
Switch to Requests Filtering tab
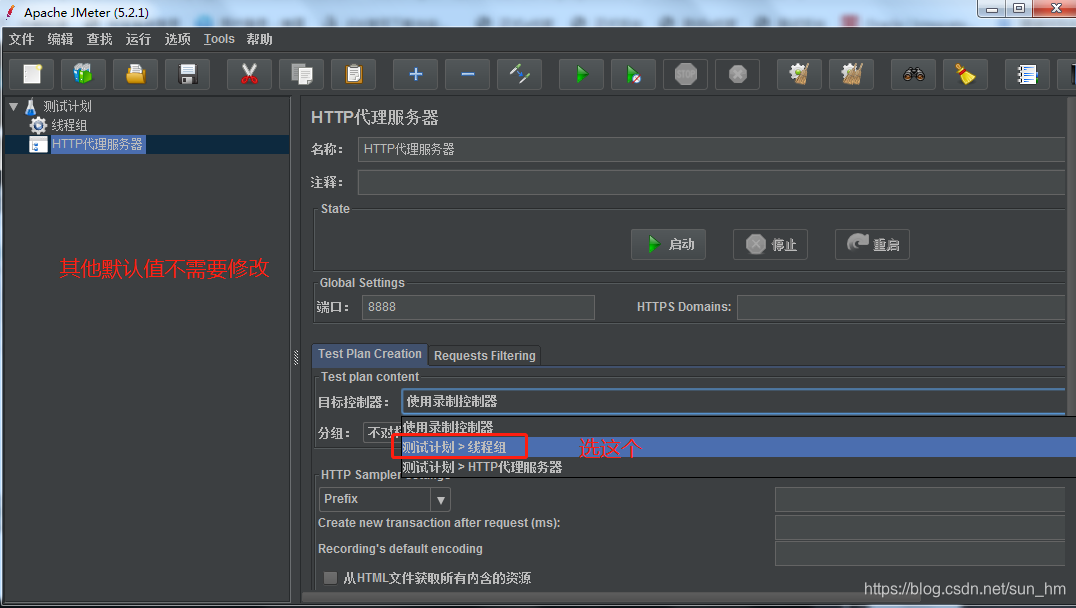pos(484,355)
